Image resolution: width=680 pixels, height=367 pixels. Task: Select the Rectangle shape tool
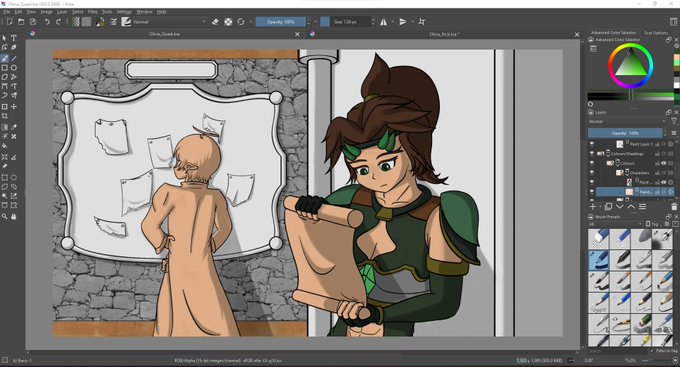[x=4, y=68]
